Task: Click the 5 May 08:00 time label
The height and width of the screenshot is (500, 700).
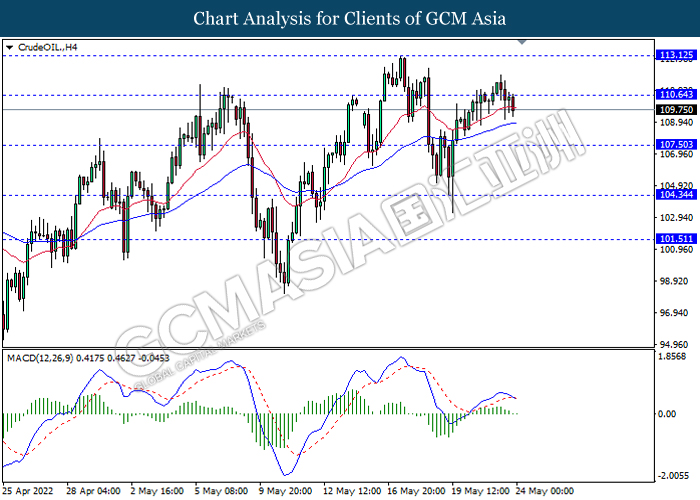Action: point(221,491)
